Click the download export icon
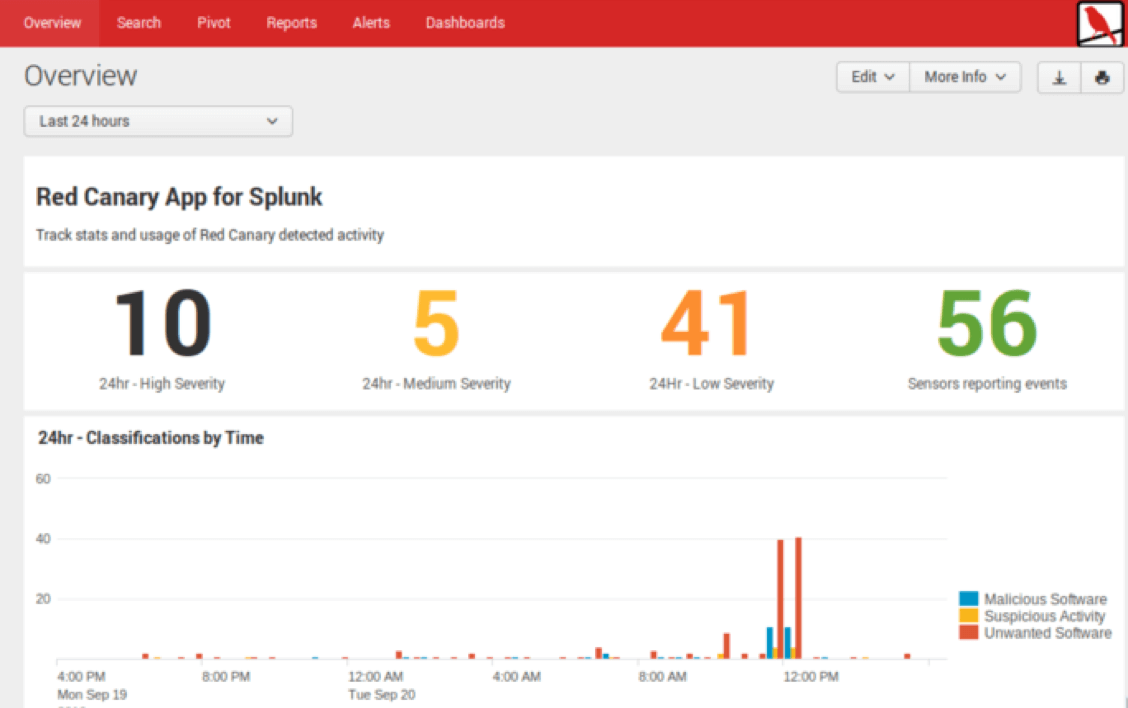 1059,77
